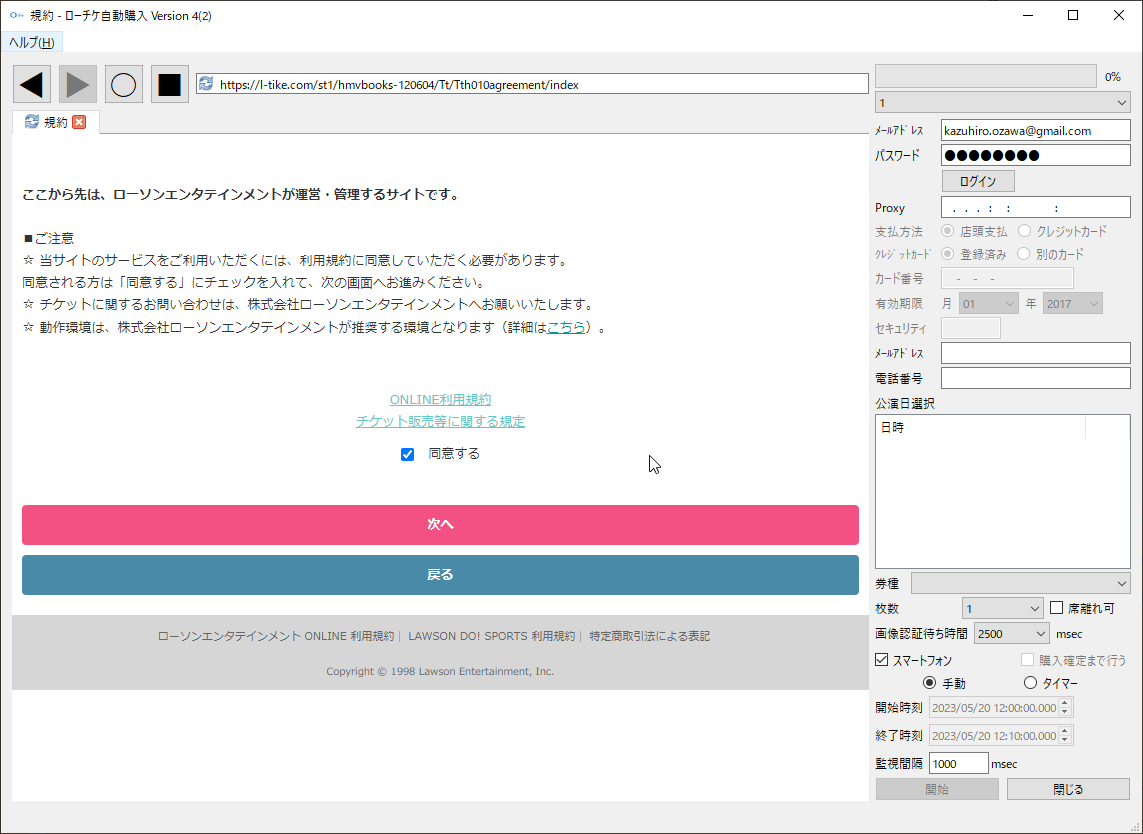Click the window resize grip corner
The image size is (1143, 834).
pyautogui.click(x=1136, y=827)
